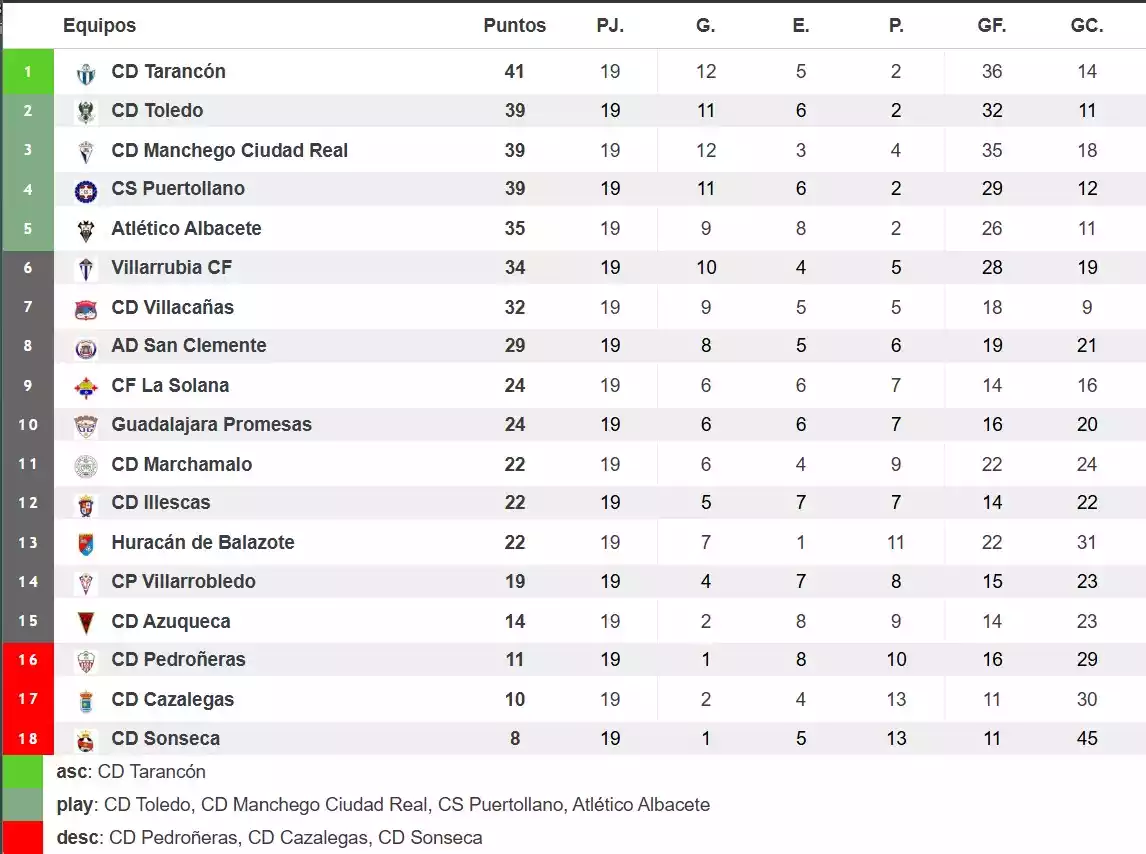The height and width of the screenshot is (854, 1146).
Task: Click the CD Villacañas crest icon
Action: (86, 309)
